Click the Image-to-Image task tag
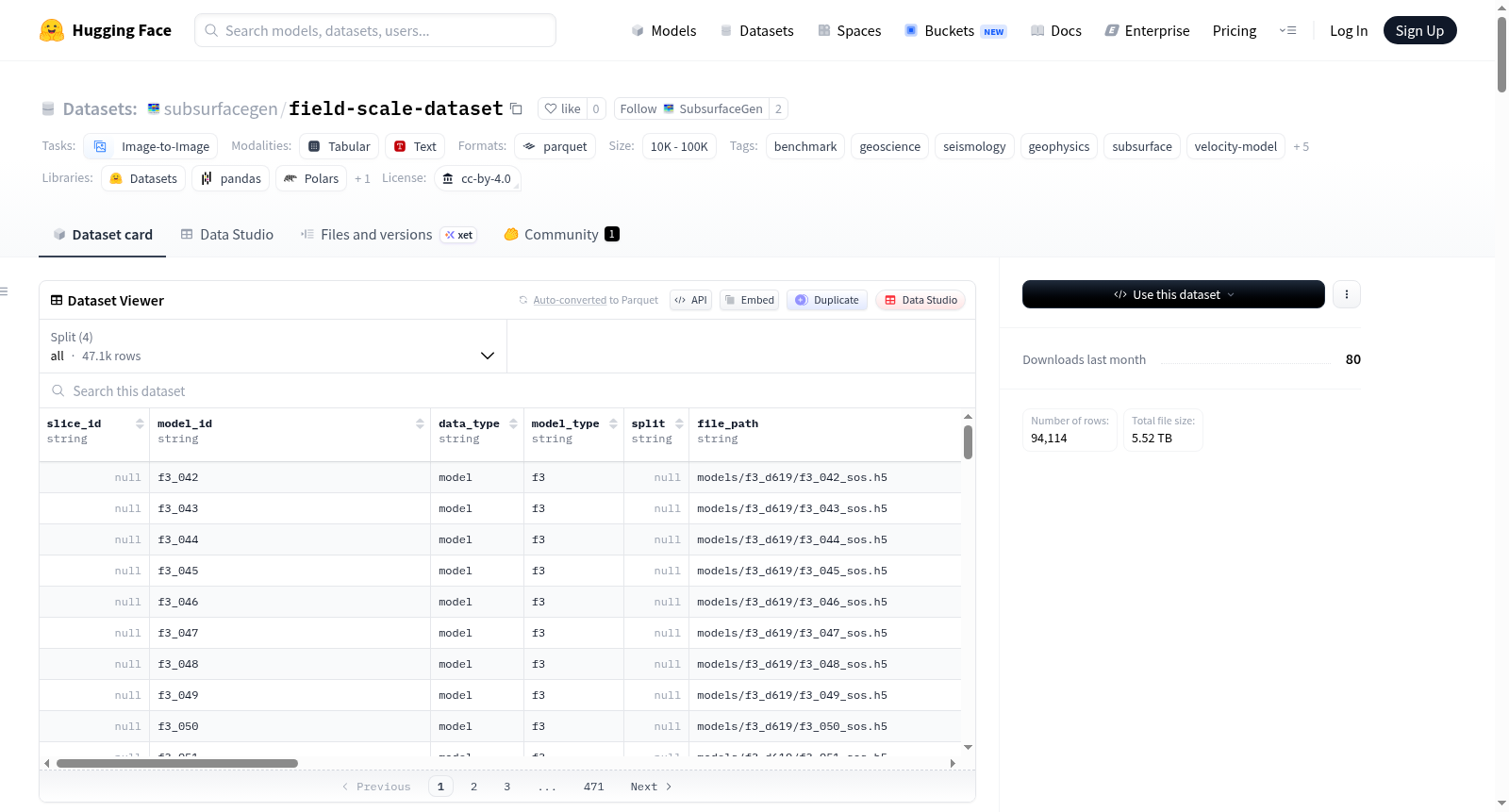This screenshot has height=812, width=1509. click(151, 146)
